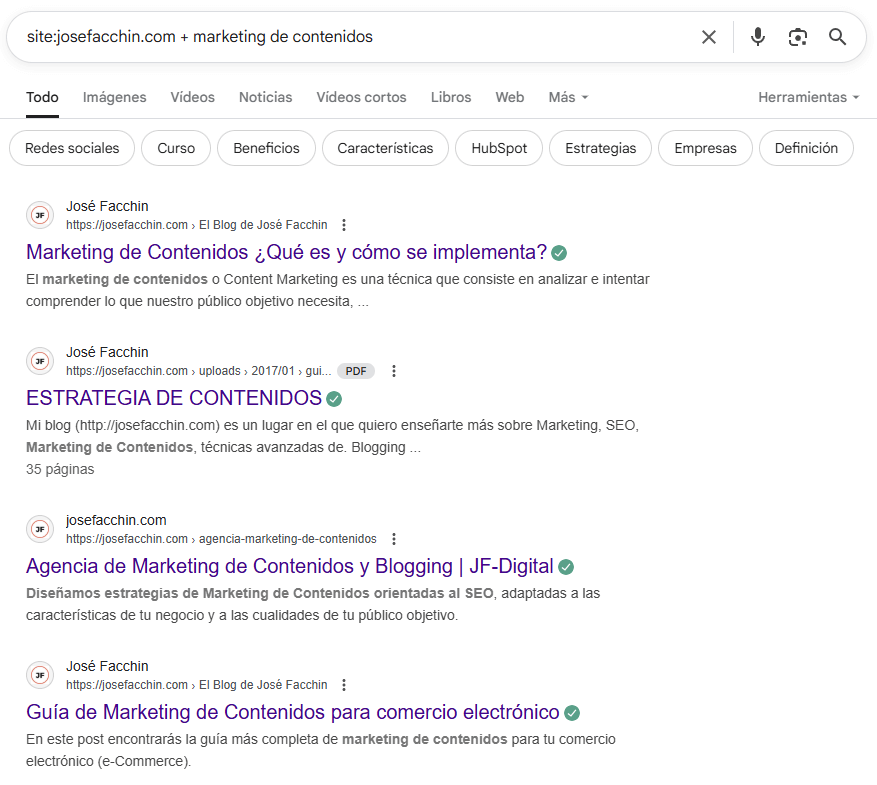Apply the Estrategias filter chip
The image size is (877, 785).
[x=601, y=148]
